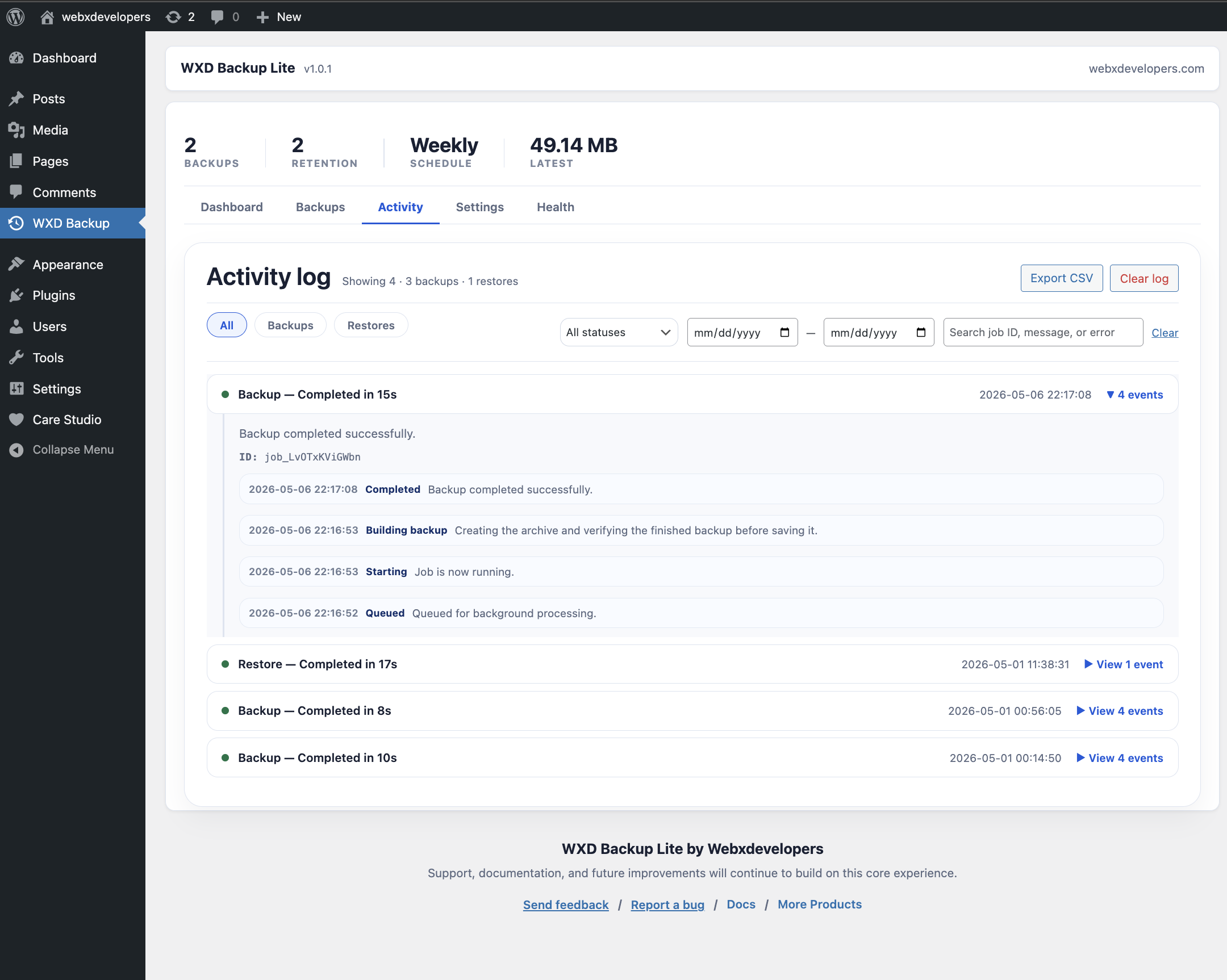
Task: Click the Backup — Completed in 10s title
Action: point(318,758)
